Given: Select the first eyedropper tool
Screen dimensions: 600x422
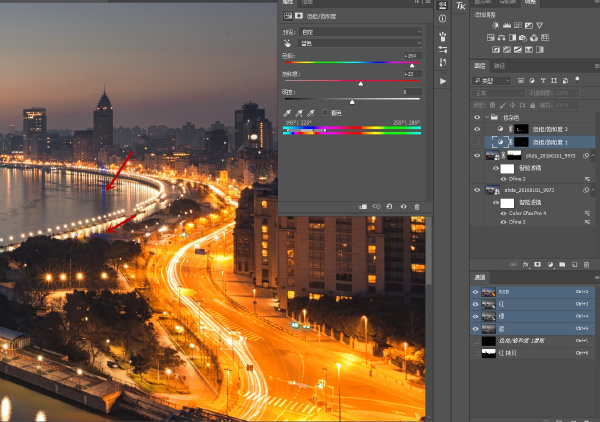Looking at the screenshot, I should pos(287,113).
